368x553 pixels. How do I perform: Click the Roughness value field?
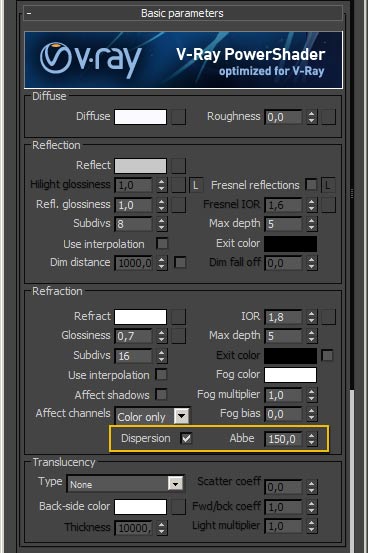coord(283,117)
